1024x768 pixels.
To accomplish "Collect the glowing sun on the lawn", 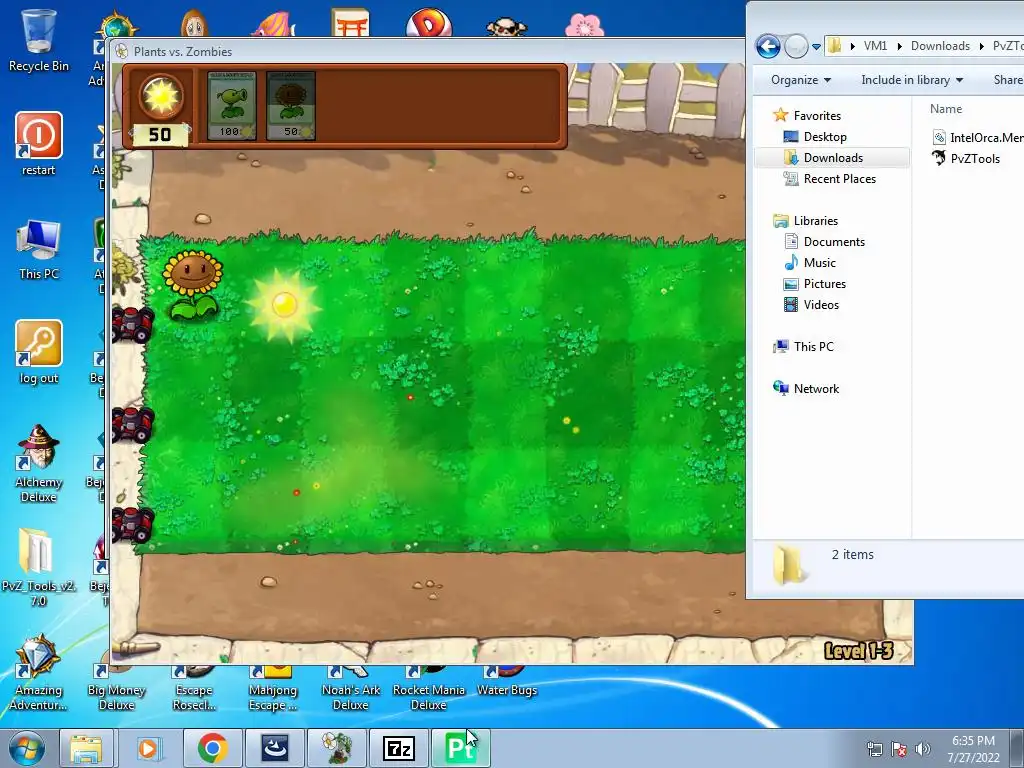I will click(x=284, y=304).
